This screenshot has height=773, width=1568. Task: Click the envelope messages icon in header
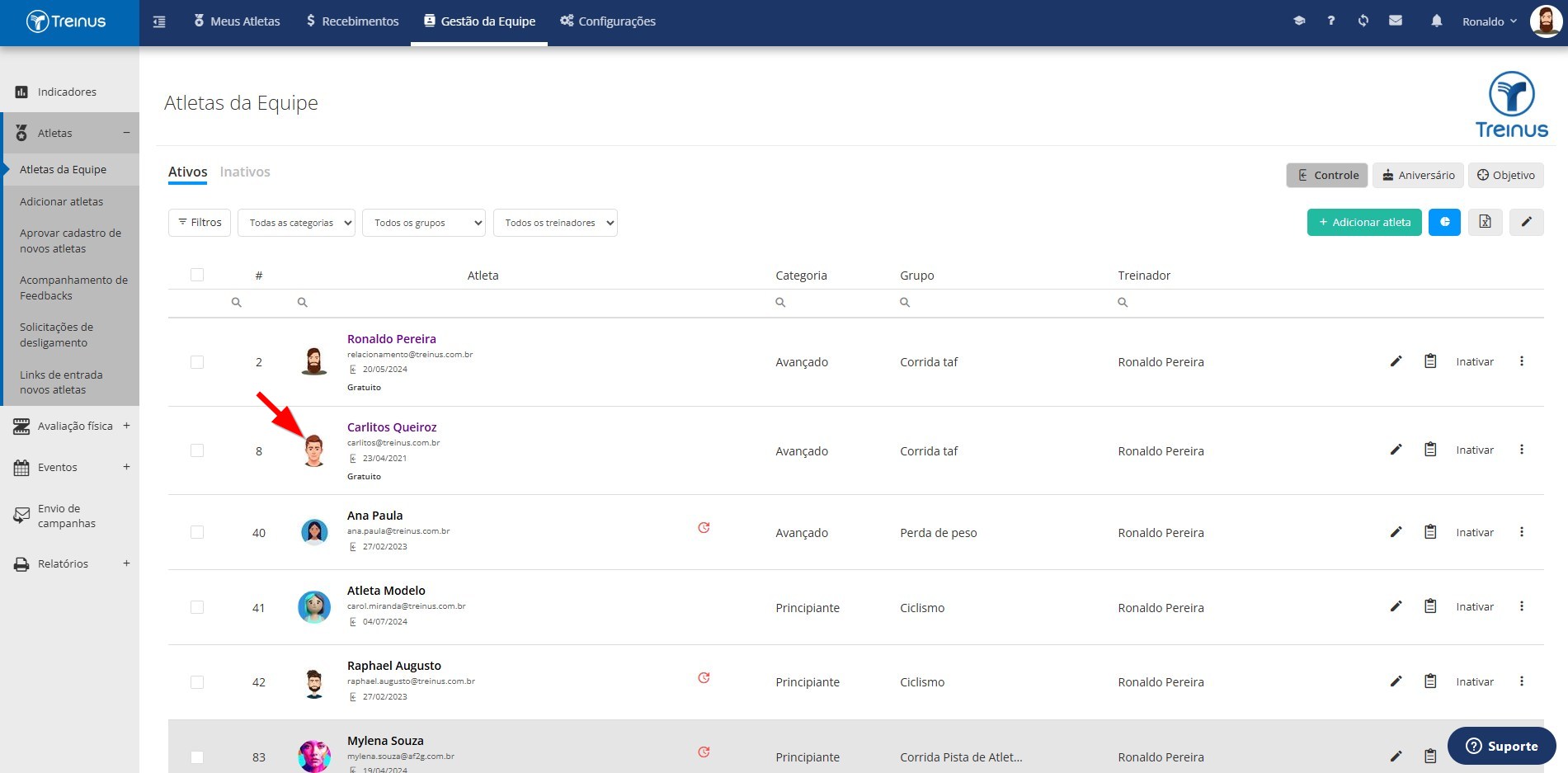click(1396, 21)
